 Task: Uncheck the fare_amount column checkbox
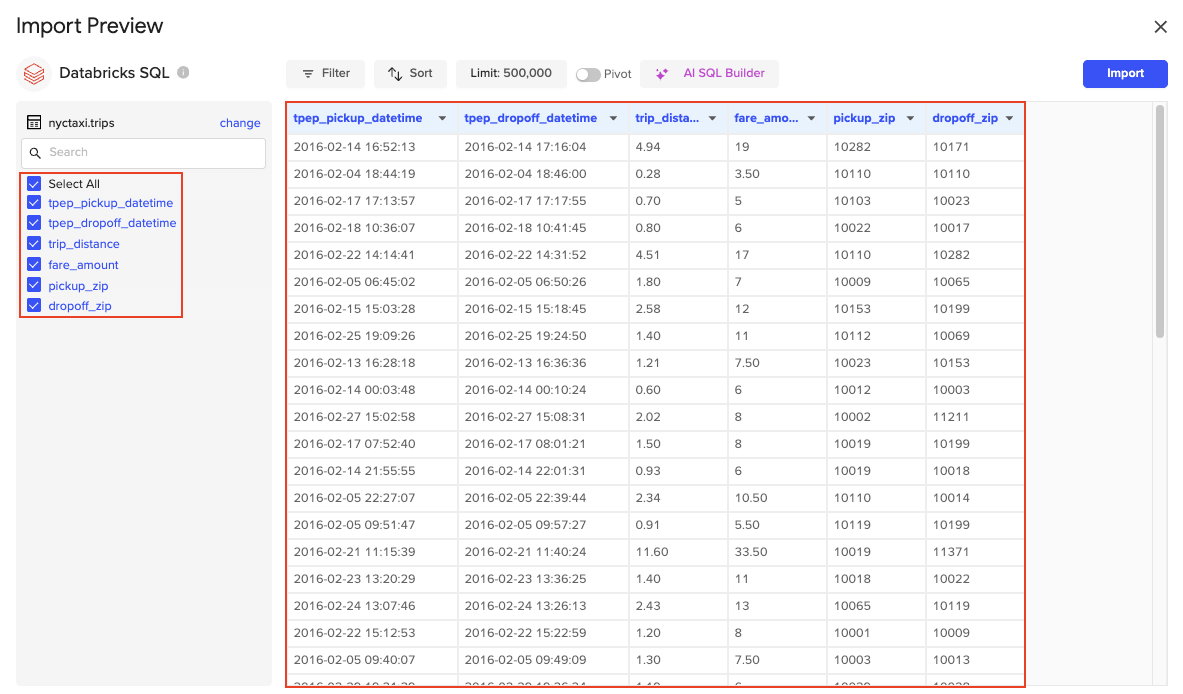click(33, 264)
